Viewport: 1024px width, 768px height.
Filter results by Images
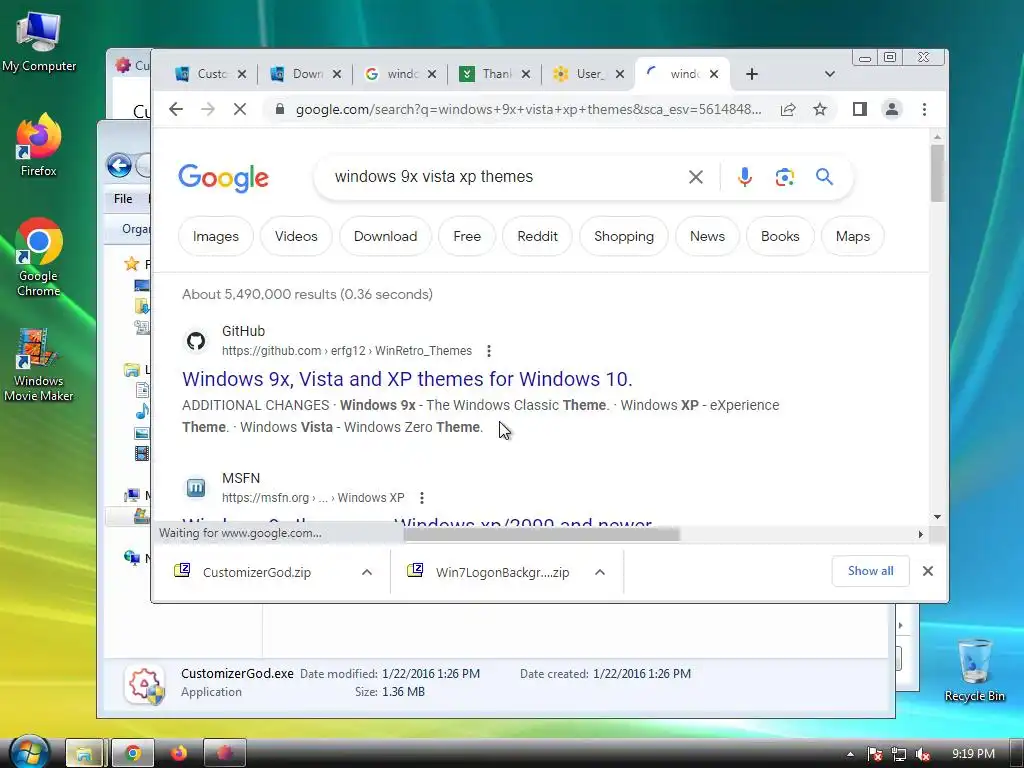pos(216,236)
